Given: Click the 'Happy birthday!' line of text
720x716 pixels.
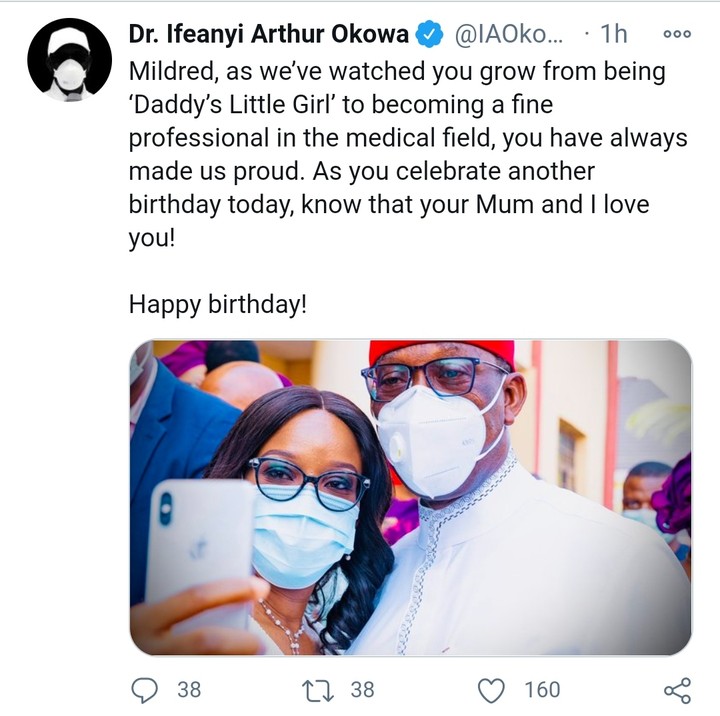Looking at the screenshot, I should tap(217, 305).
